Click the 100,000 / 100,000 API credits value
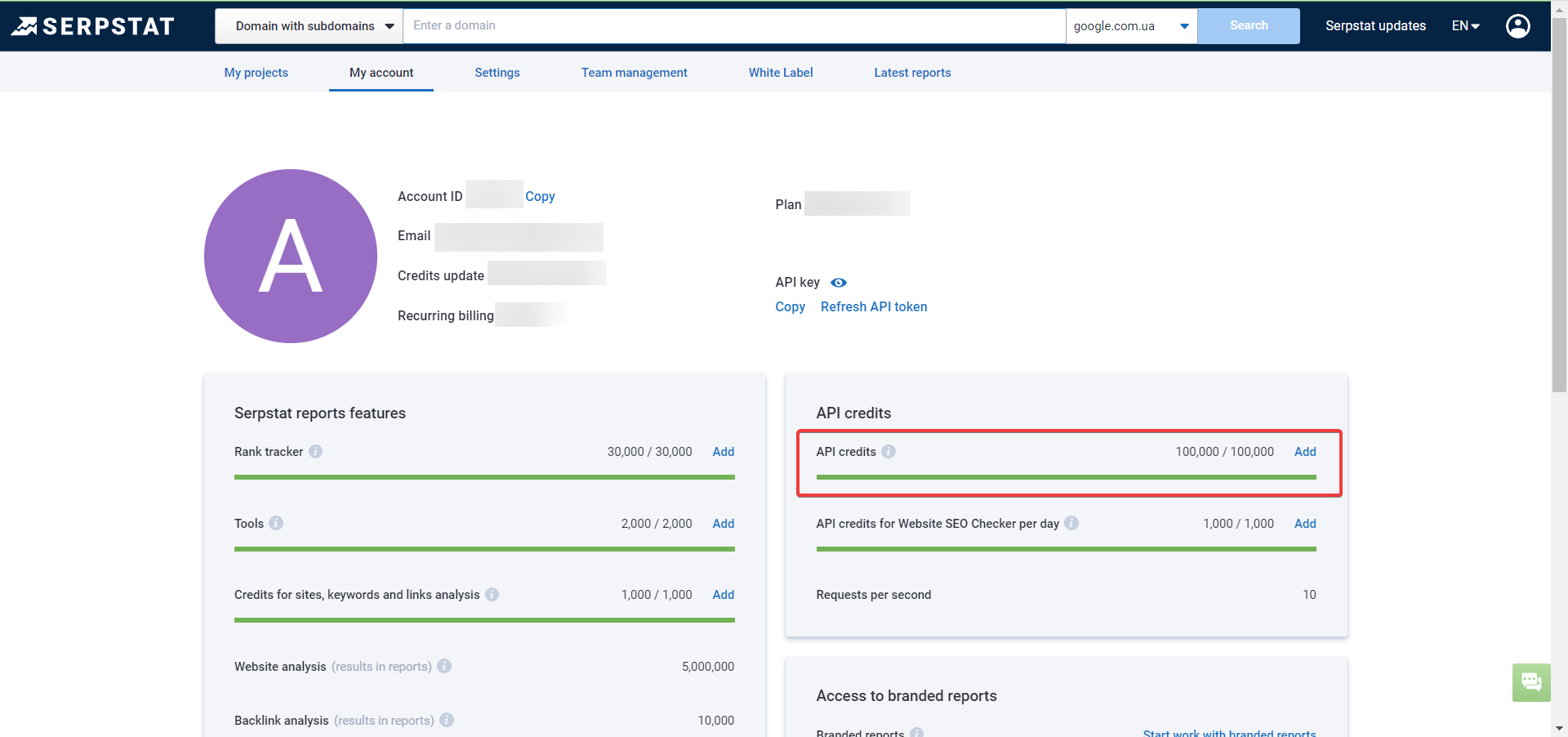The width and height of the screenshot is (1568, 737). (1224, 452)
